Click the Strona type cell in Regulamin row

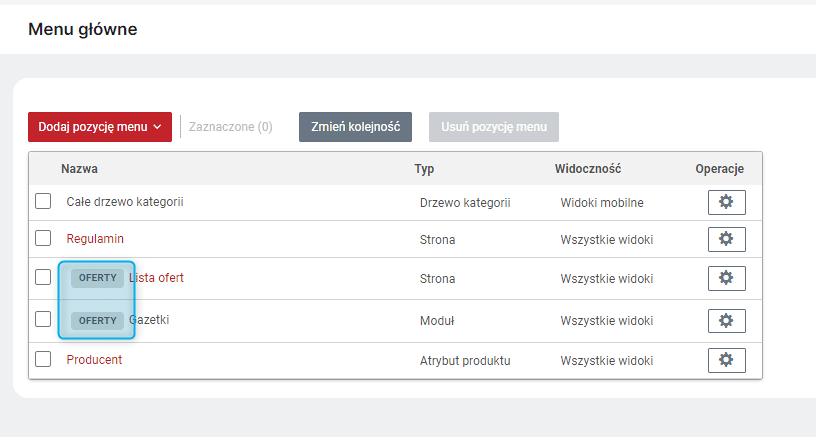click(x=438, y=240)
